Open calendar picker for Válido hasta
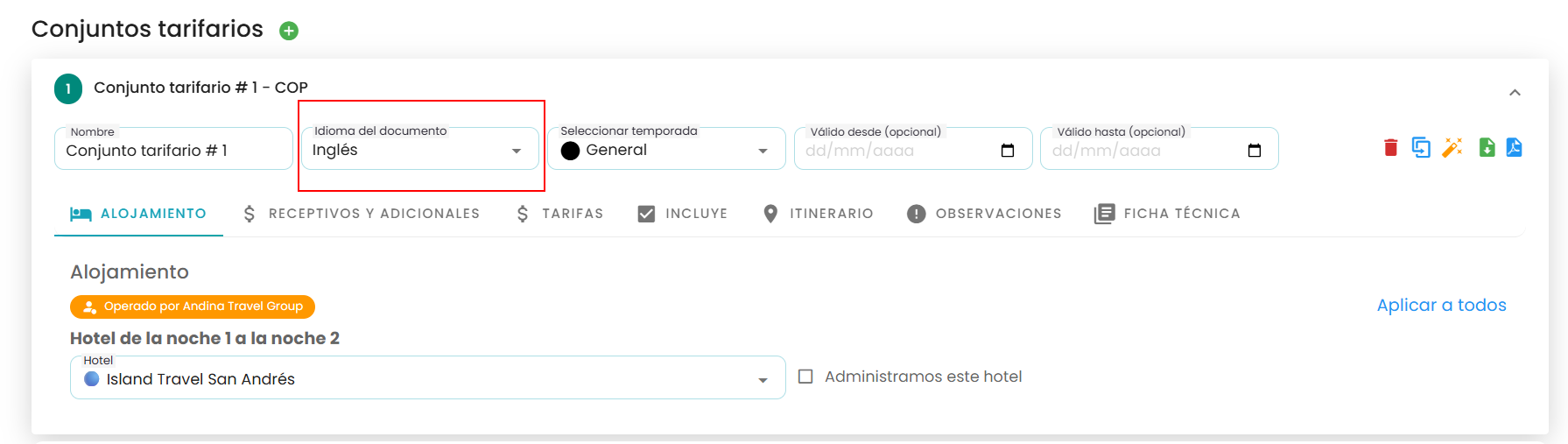Viewport: 1568px width, 444px height. click(1255, 151)
